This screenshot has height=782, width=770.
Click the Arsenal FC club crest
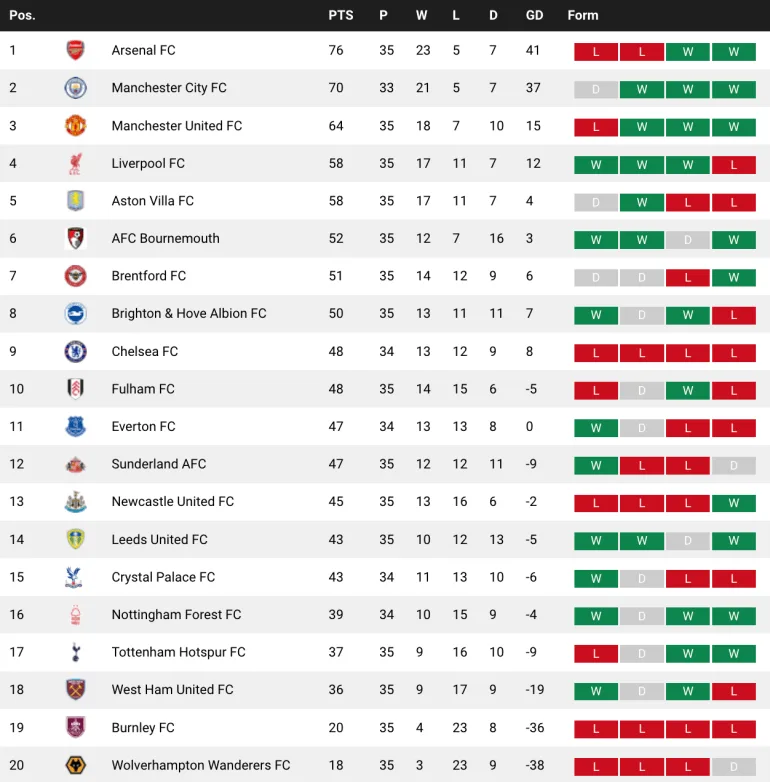(x=75, y=50)
